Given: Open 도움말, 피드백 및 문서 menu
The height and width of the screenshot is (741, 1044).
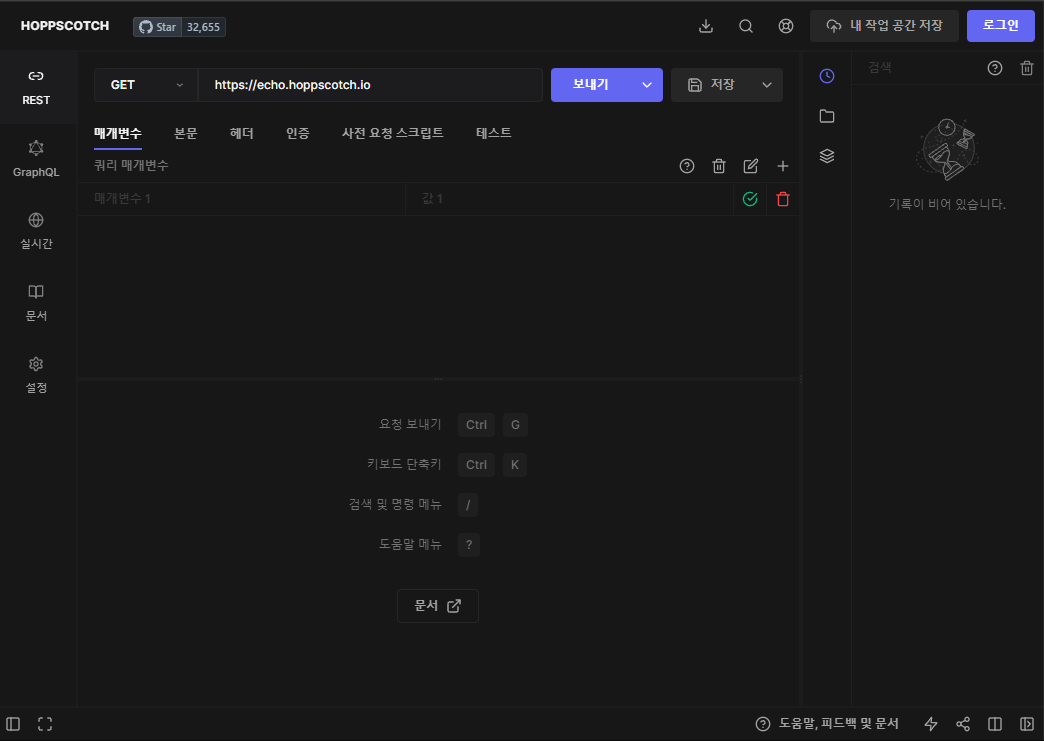Looking at the screenshot, I should coord(827,724).
